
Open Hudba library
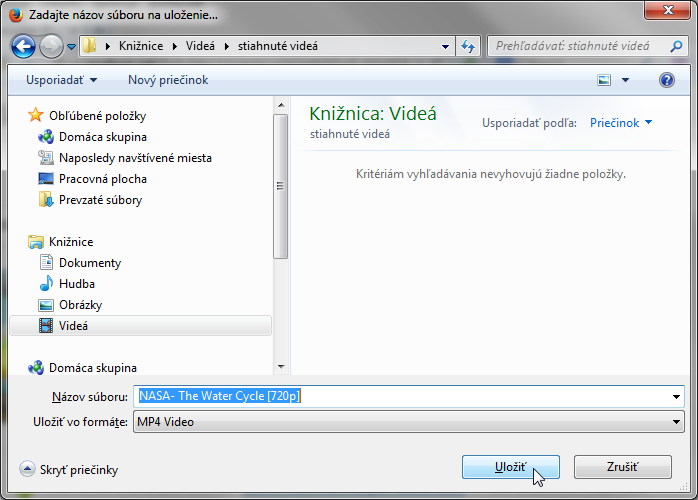point(77,284)
